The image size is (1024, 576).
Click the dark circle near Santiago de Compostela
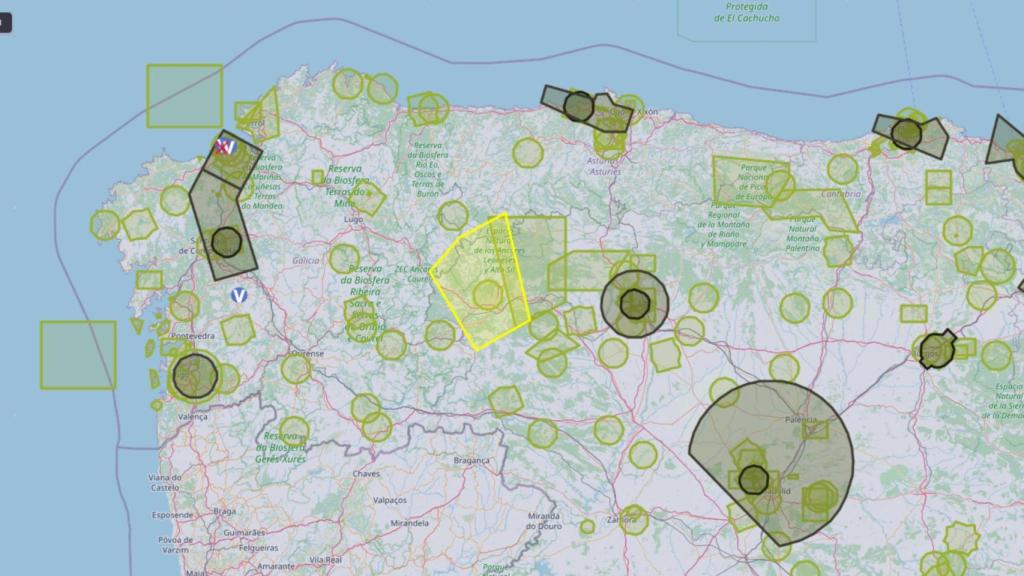(227, 242)
